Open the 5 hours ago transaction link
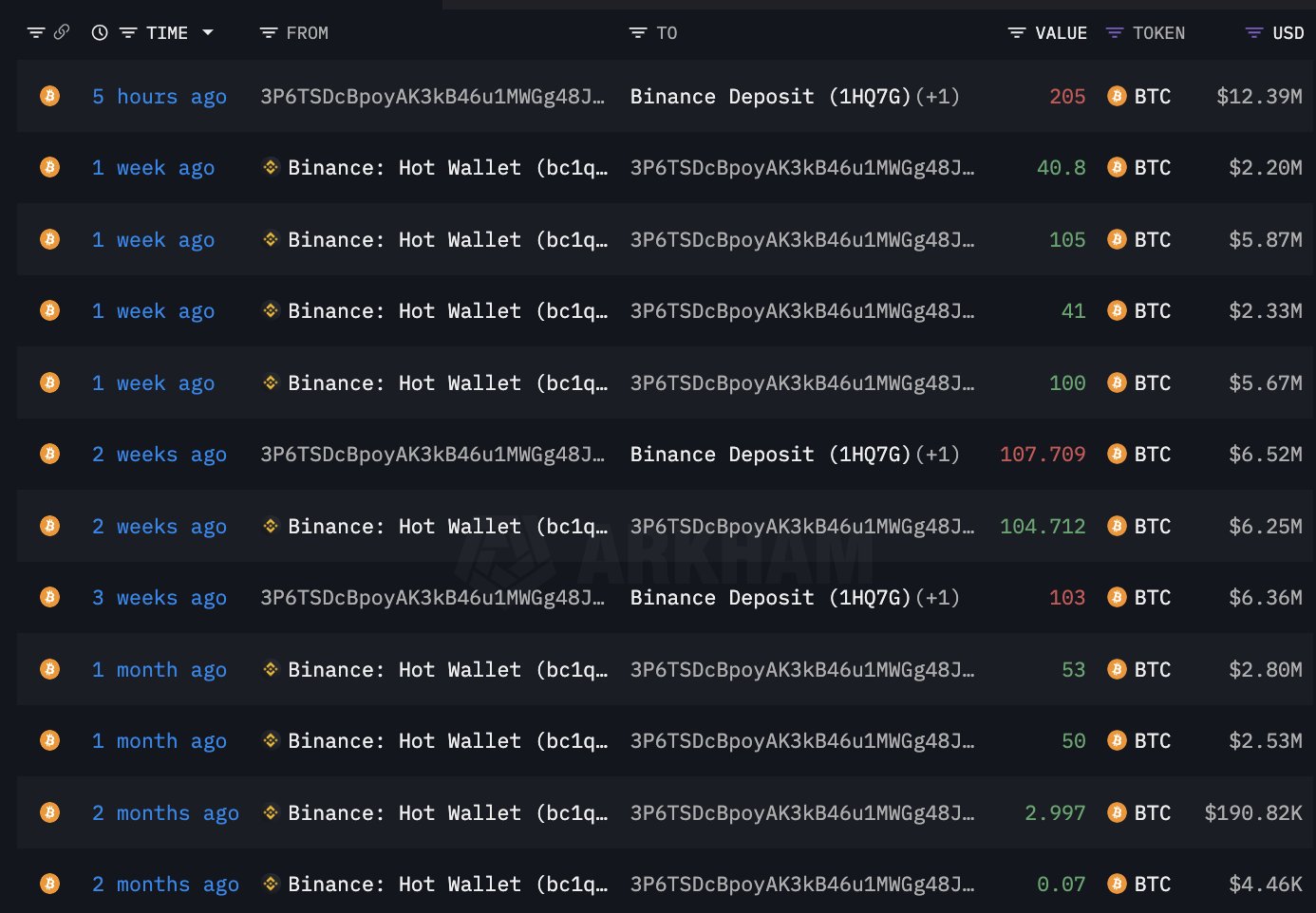Viewport: 1316px width, 913px height. point(158,96)
